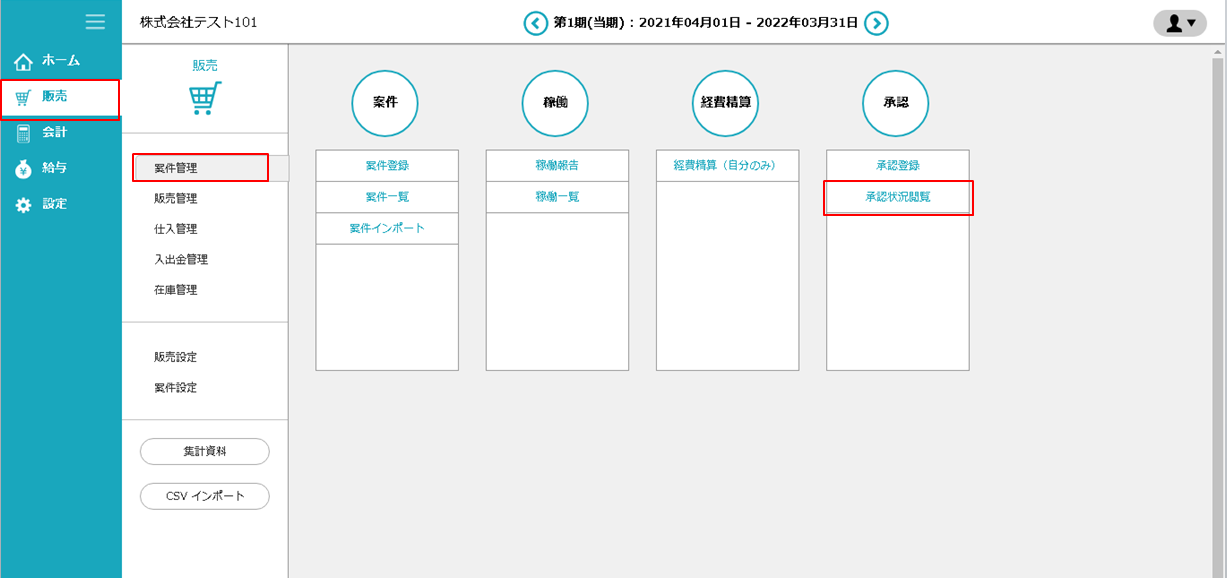The width and height of the screenshot is (1227, 578).
Task: Select 案件管理 in the submenu
Action: pyautogui.click(x=175, y=168)
